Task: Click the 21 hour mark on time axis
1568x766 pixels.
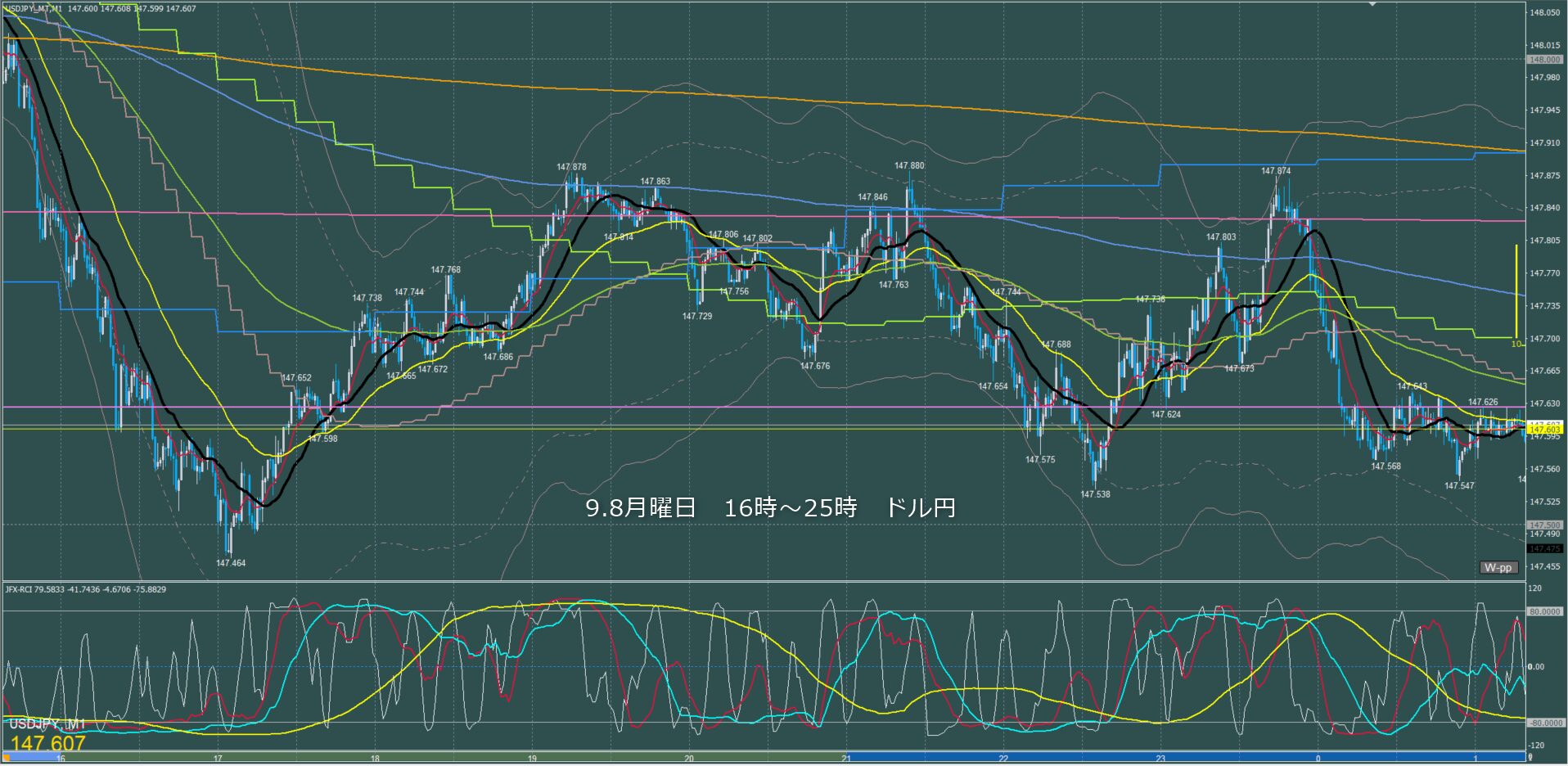Action: click(846, 759)
